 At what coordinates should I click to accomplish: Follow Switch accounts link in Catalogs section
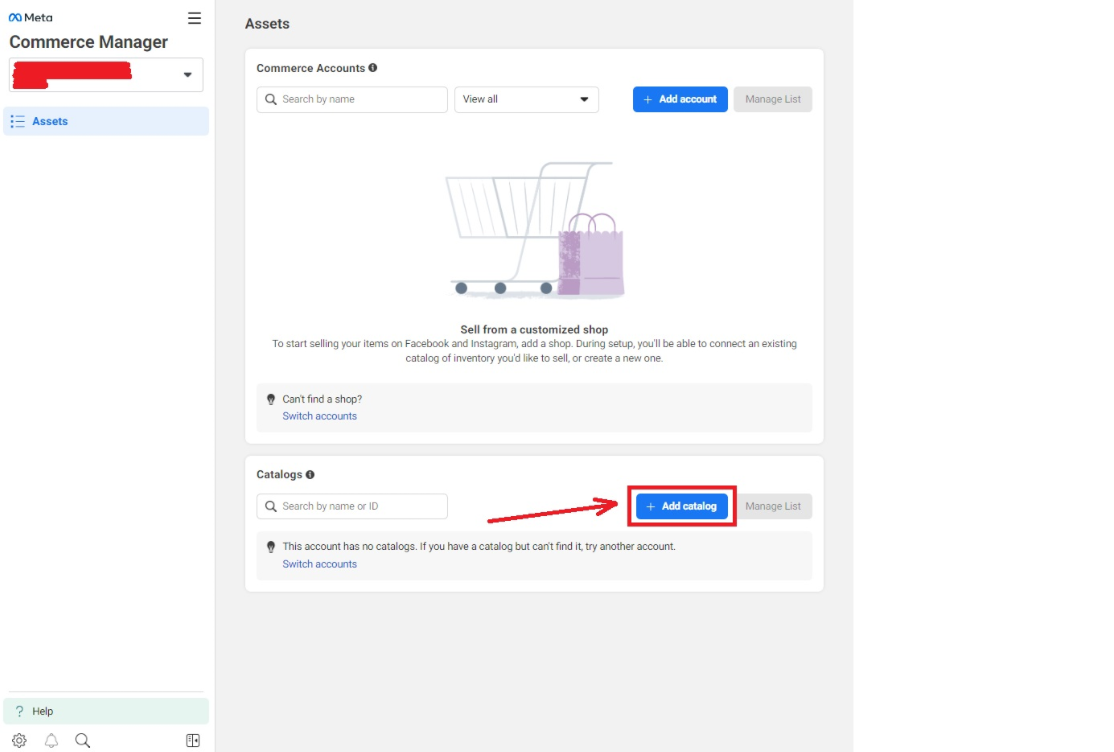click(320, 564)
